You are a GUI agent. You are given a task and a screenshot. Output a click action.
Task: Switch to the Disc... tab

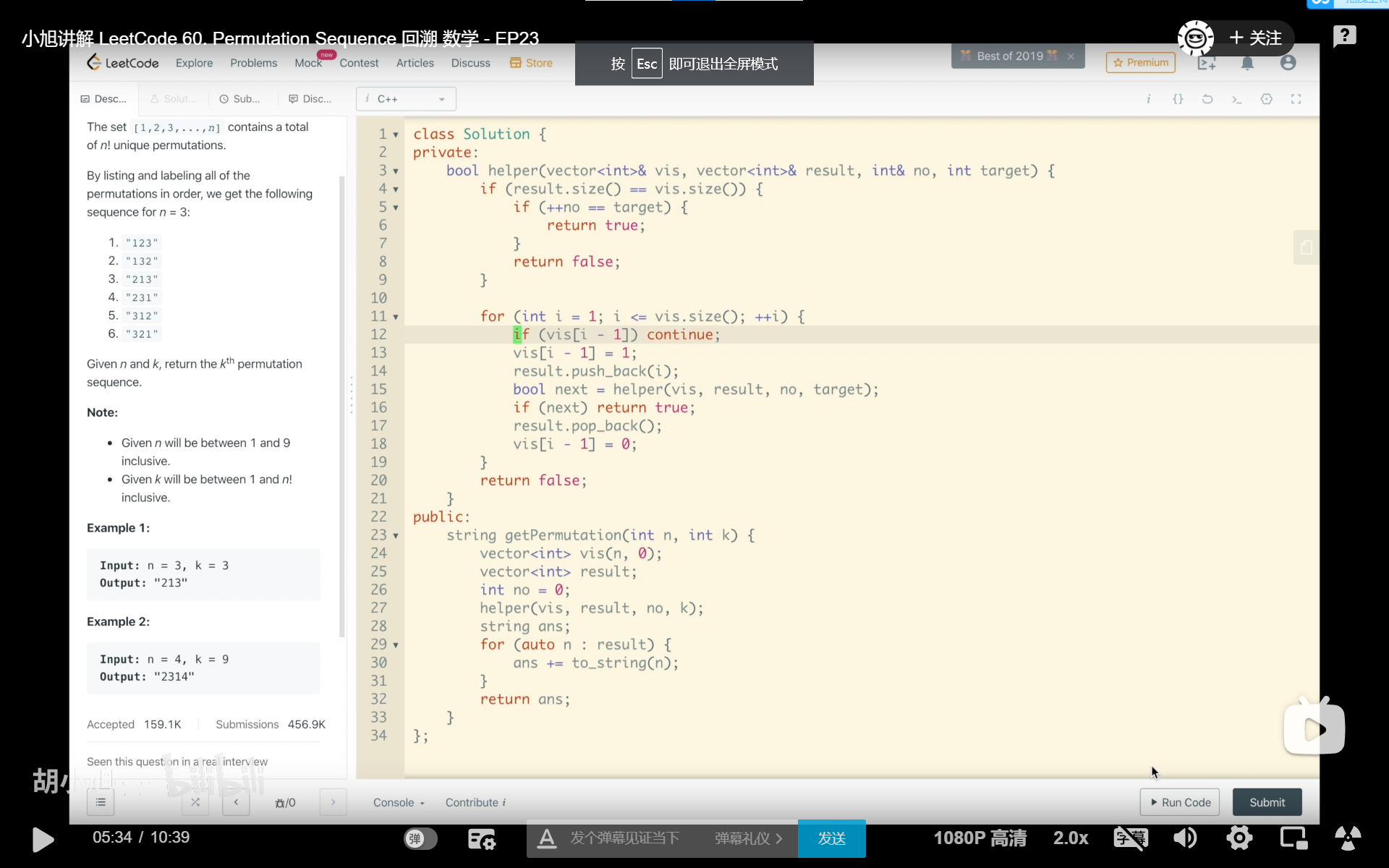pyautogui.click(x=310, y=99)
